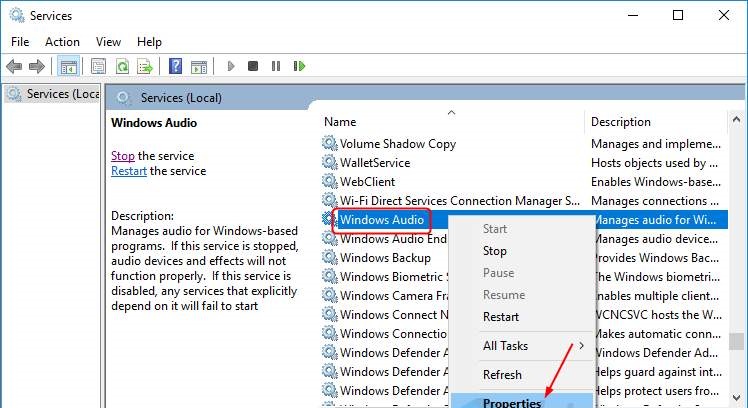Click the Refresh toolbar icon
Image resolution: width=748 pixels, height=408 pixels.
(x=122, y=66)
